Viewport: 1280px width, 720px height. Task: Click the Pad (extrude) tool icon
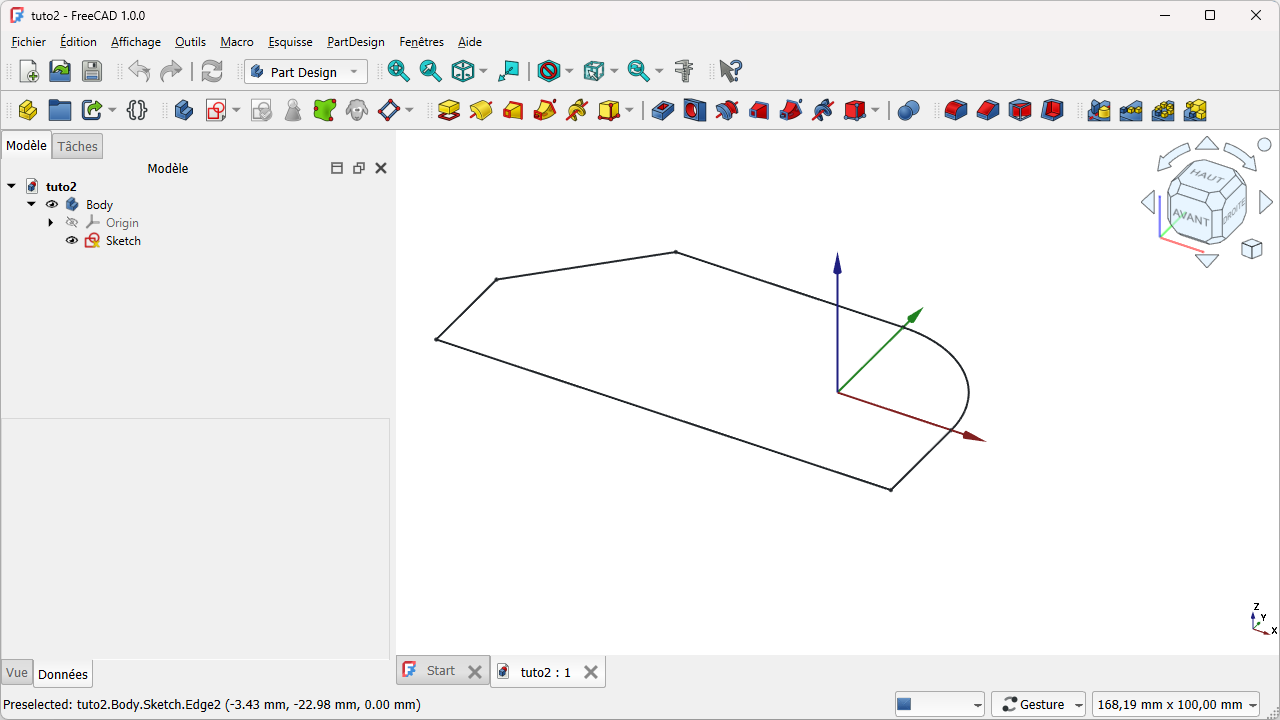[449, 110]
